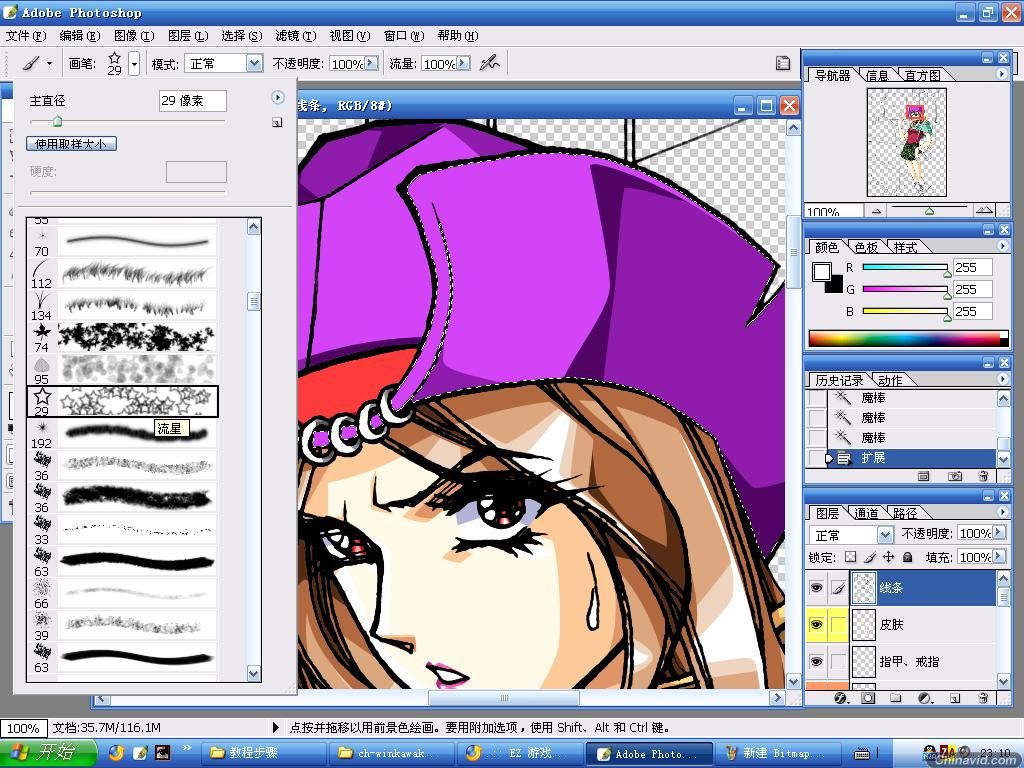Select the scattered maple leaves brush 74
1024x768 pixels.
click(x=122, y=338)
